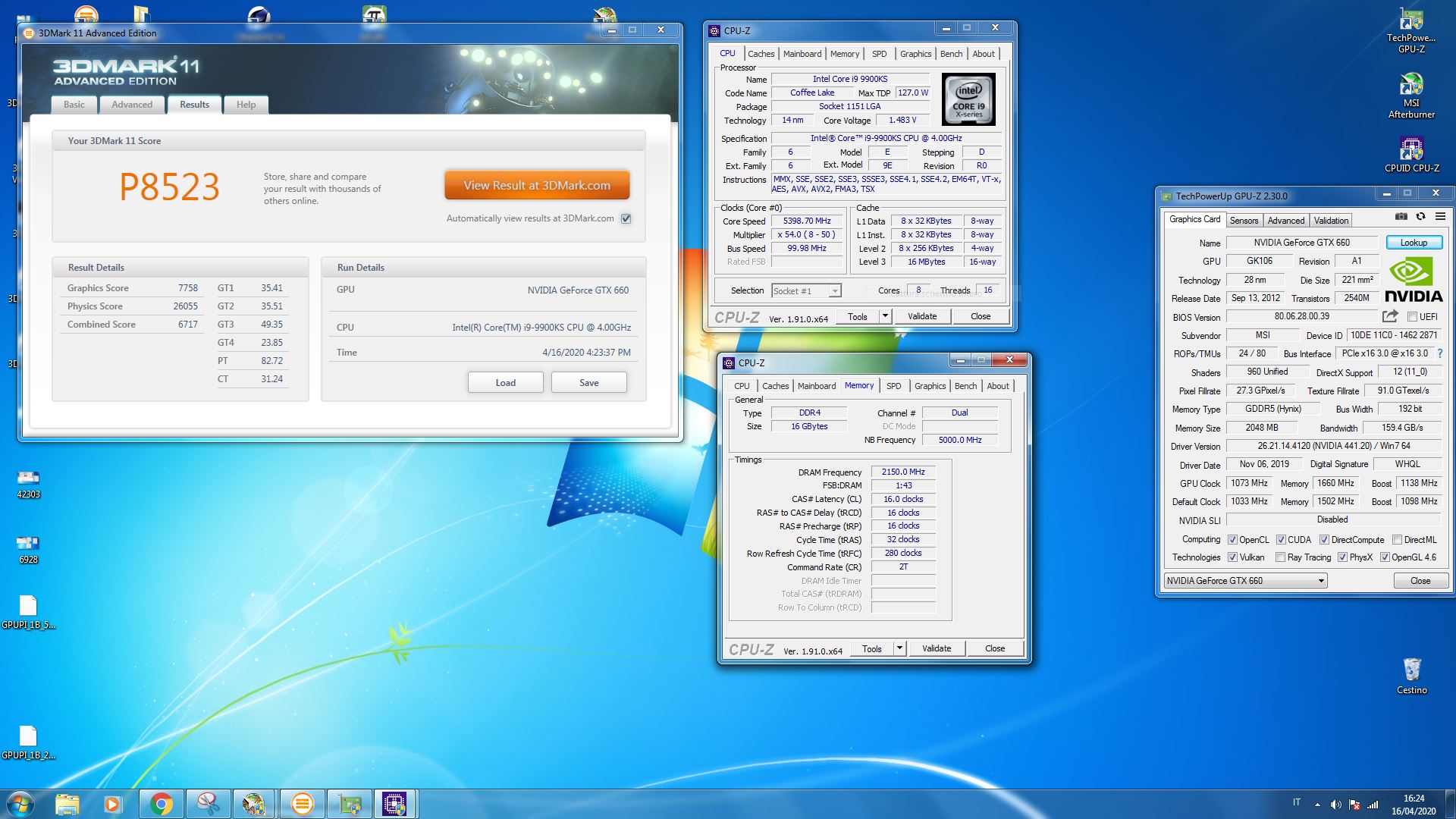Click the BIOS Version field 80.06.28.00.39
The height and width of the screenshot is (819, 1456).
click(x=1301, y=317)
